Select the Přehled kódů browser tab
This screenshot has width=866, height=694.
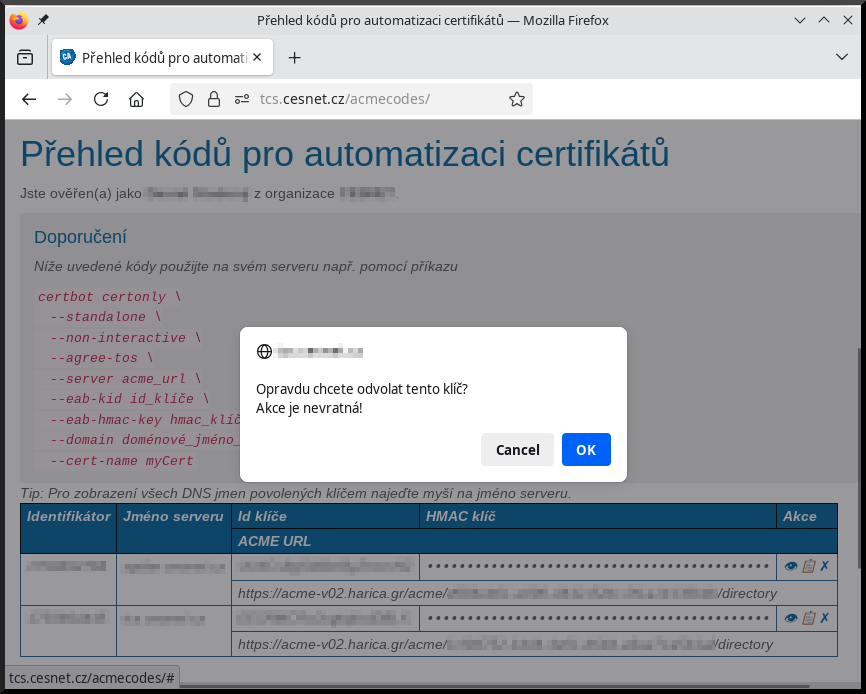(x=160, y=58)
